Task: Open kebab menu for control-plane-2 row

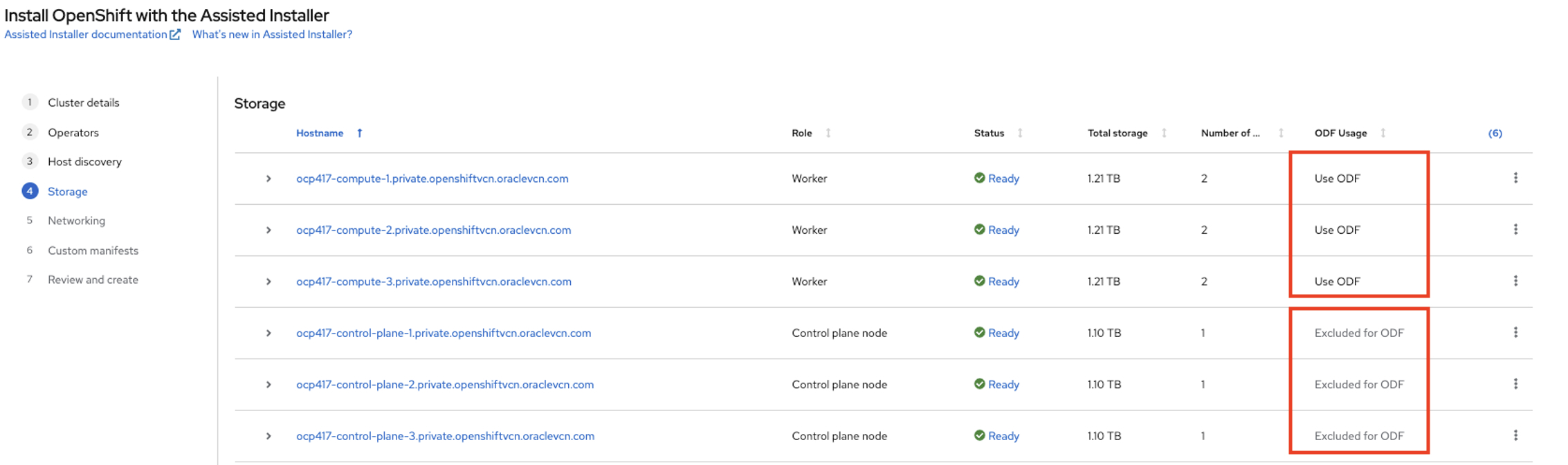Action: pos(1515,384)
